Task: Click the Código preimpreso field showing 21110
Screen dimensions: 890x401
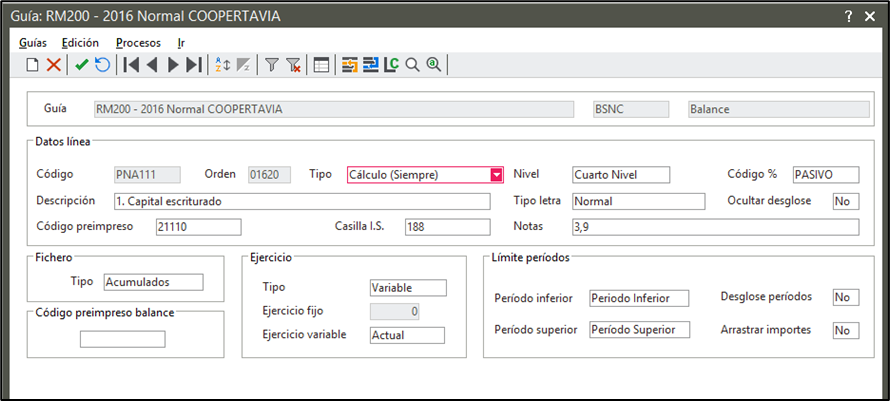Action: coord(199,227)
